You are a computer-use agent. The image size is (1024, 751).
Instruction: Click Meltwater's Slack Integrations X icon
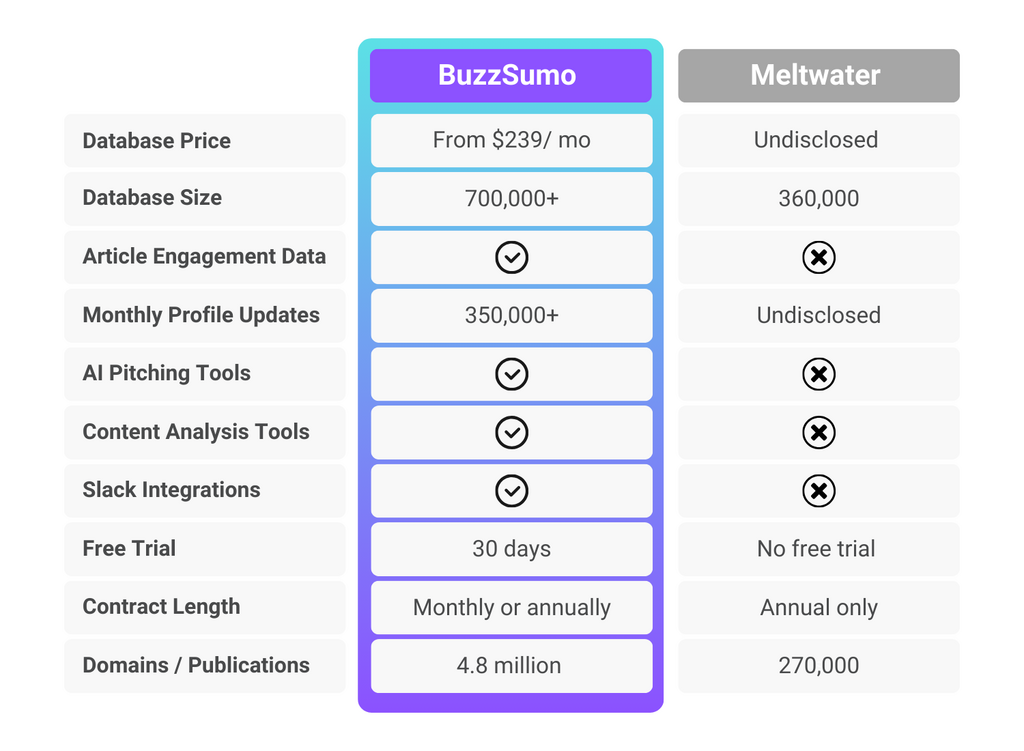click(818, 491)
